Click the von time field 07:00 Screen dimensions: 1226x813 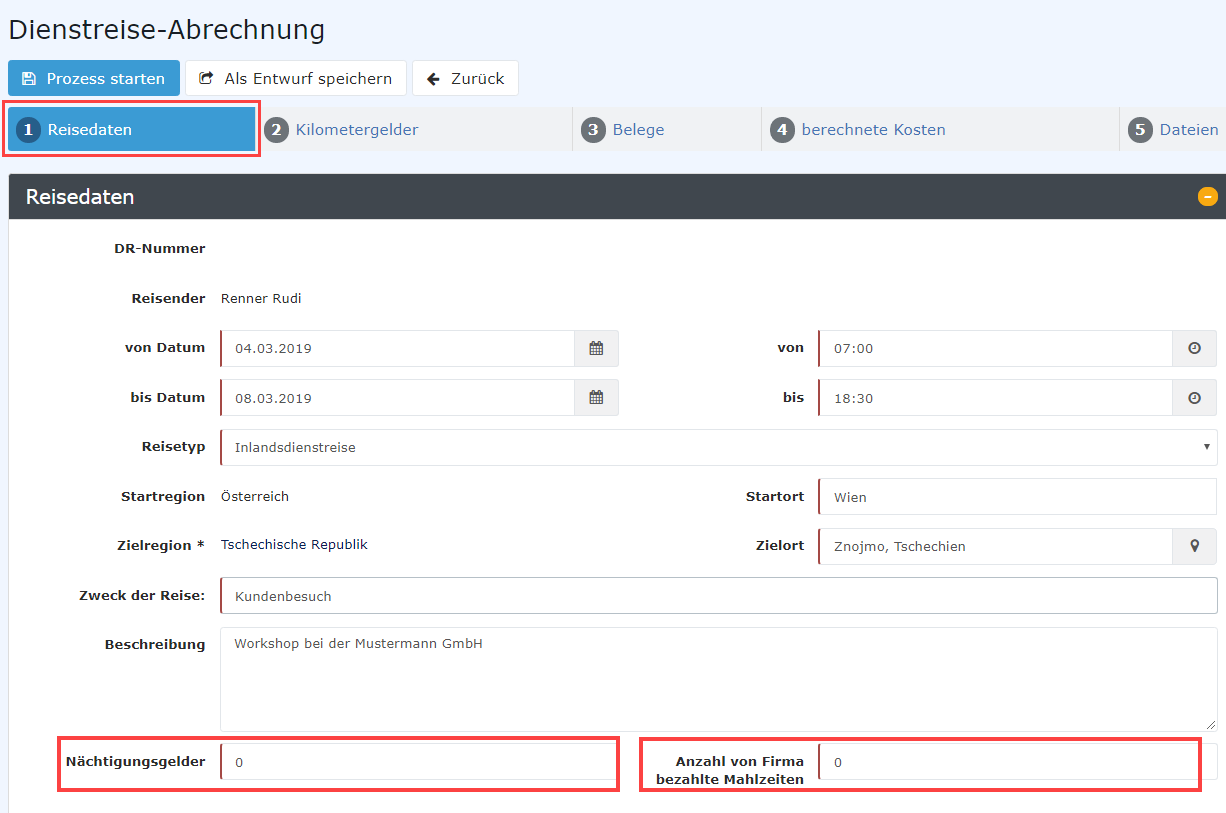tap(995, 348)
